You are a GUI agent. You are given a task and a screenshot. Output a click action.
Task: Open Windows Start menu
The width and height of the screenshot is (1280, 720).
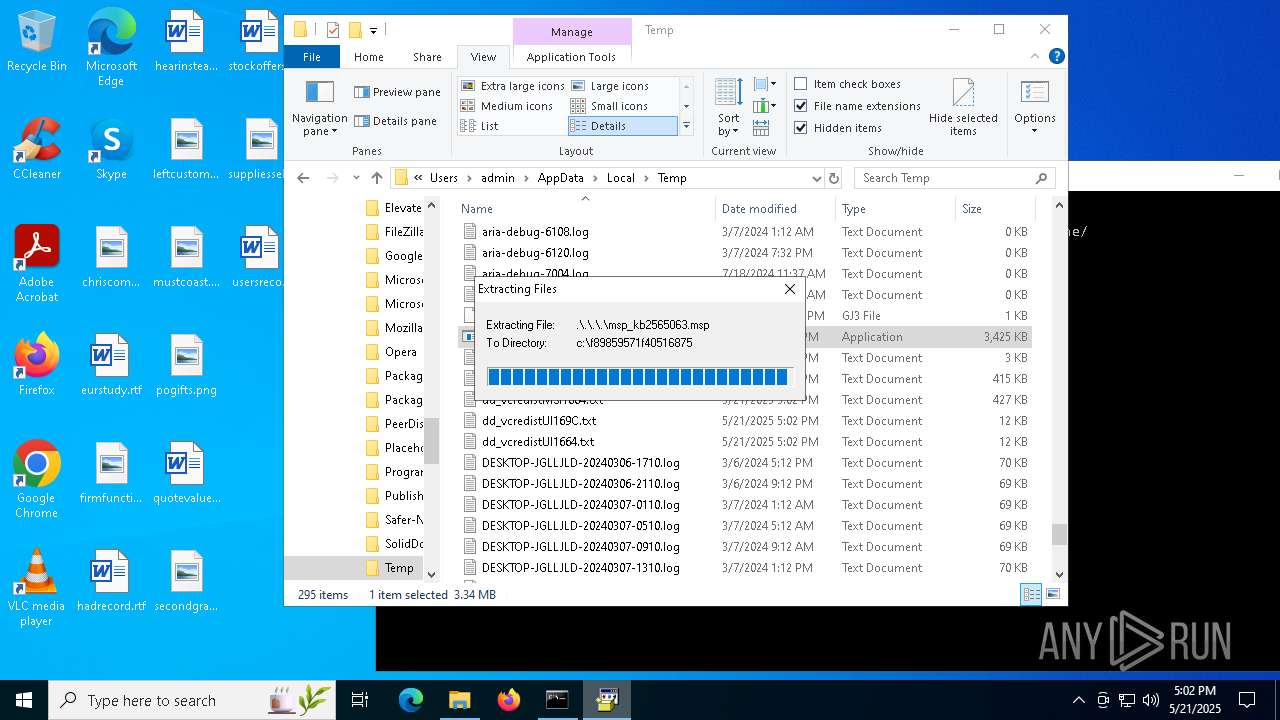click(x=23, y=700)
